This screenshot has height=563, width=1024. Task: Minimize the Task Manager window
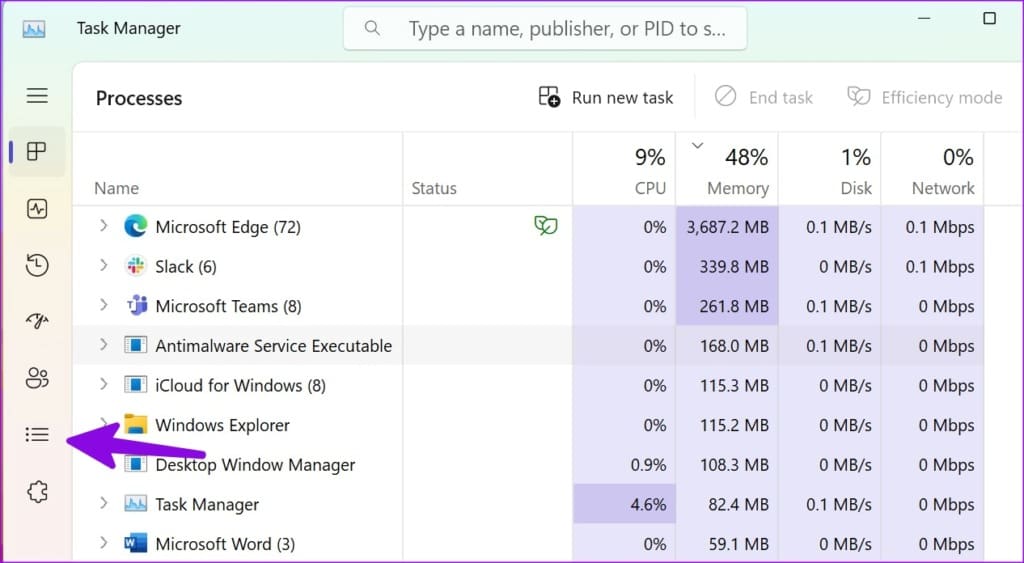(x=924, y=18)
